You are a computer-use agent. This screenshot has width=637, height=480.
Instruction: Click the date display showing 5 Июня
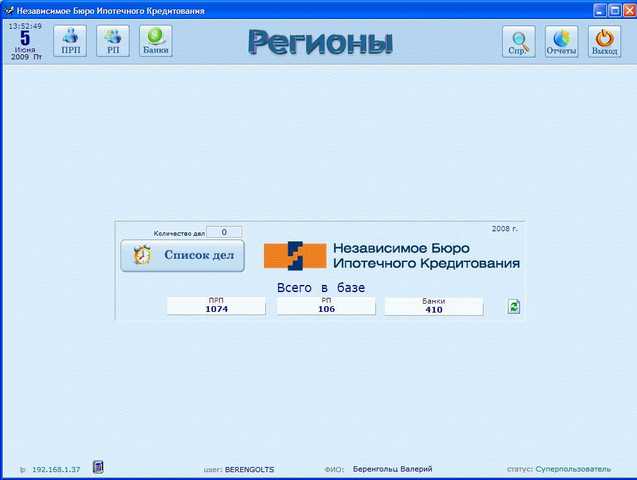[25, 42]
